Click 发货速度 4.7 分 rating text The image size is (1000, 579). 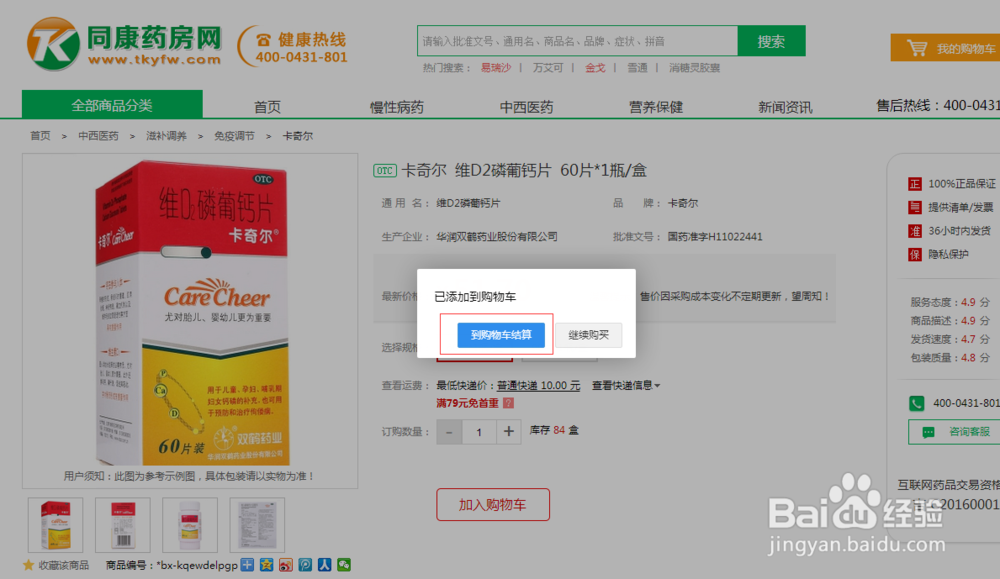tap(950, 339)
